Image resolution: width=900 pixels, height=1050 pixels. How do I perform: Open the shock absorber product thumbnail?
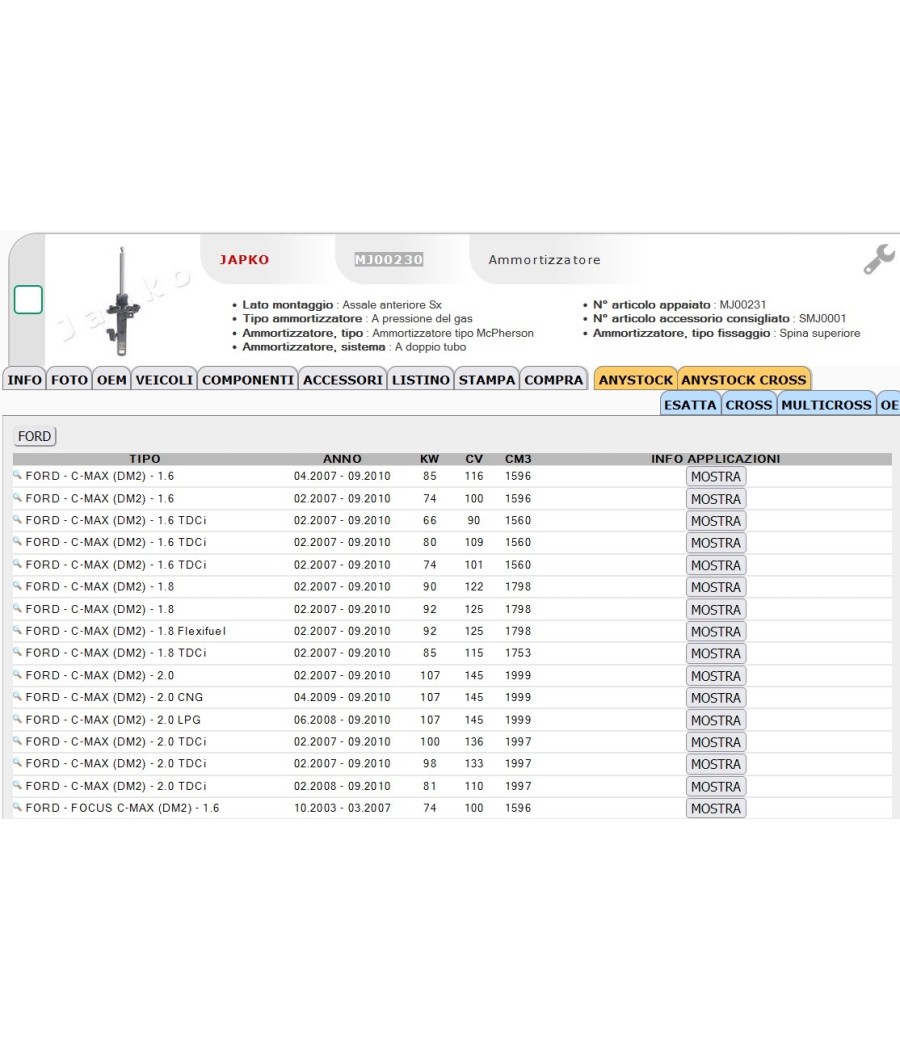[122, 301]
